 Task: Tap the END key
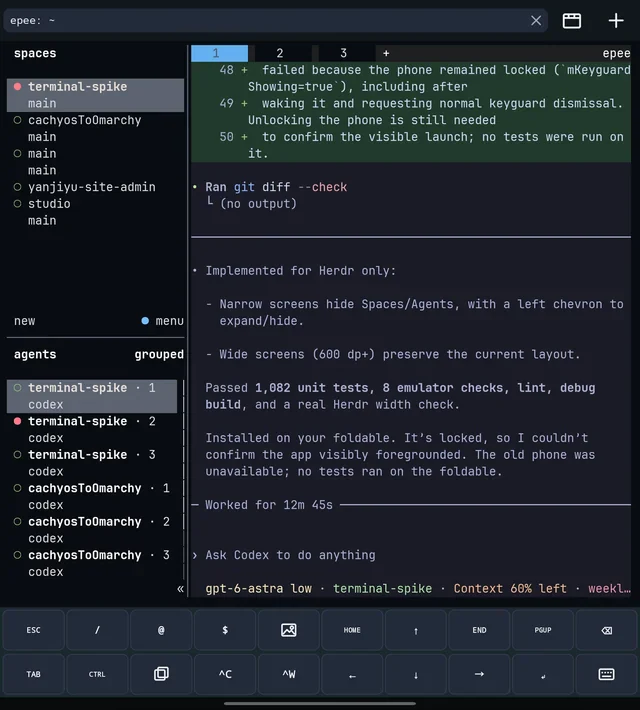[479, 630]
